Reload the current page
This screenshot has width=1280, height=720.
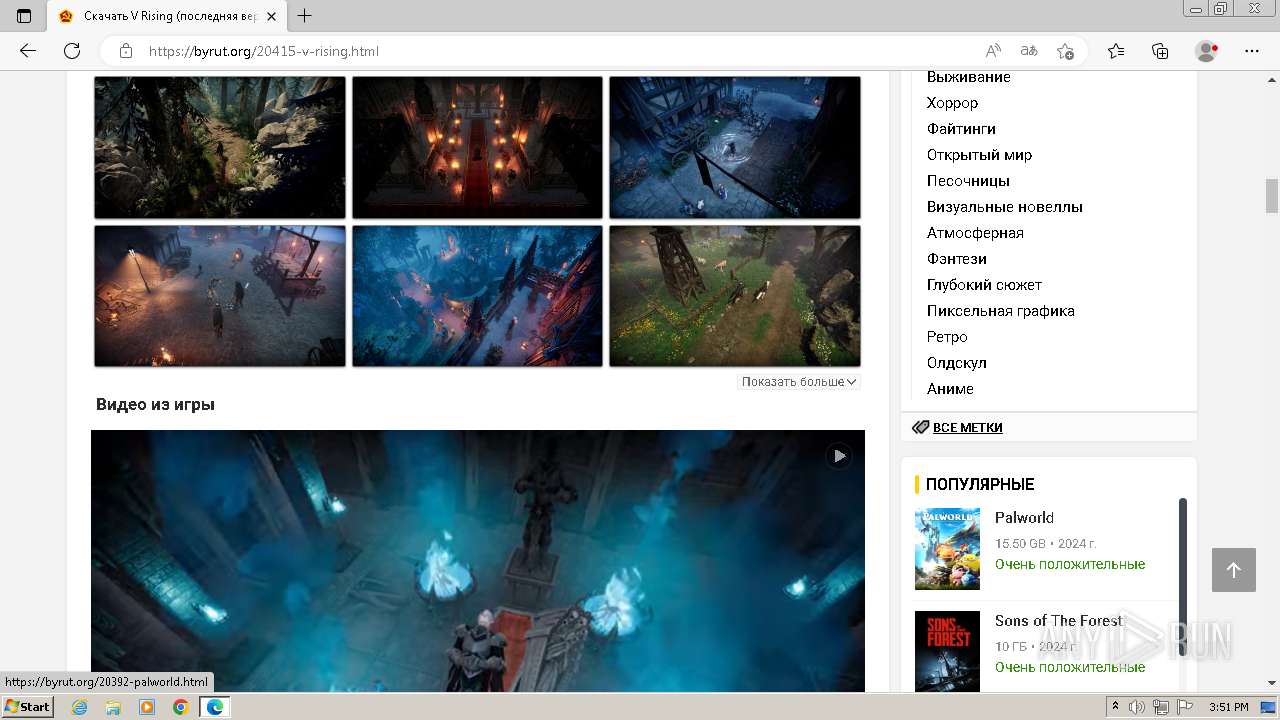click(72, 51)
